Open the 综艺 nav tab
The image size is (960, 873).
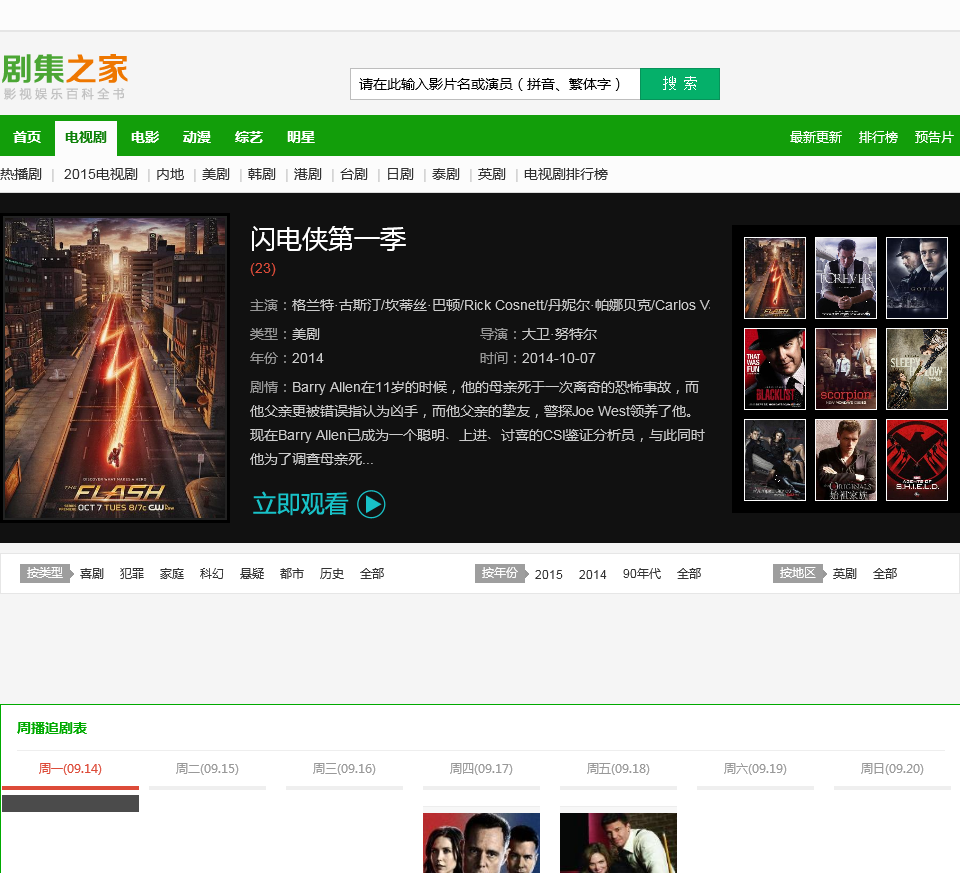[249, 137]
